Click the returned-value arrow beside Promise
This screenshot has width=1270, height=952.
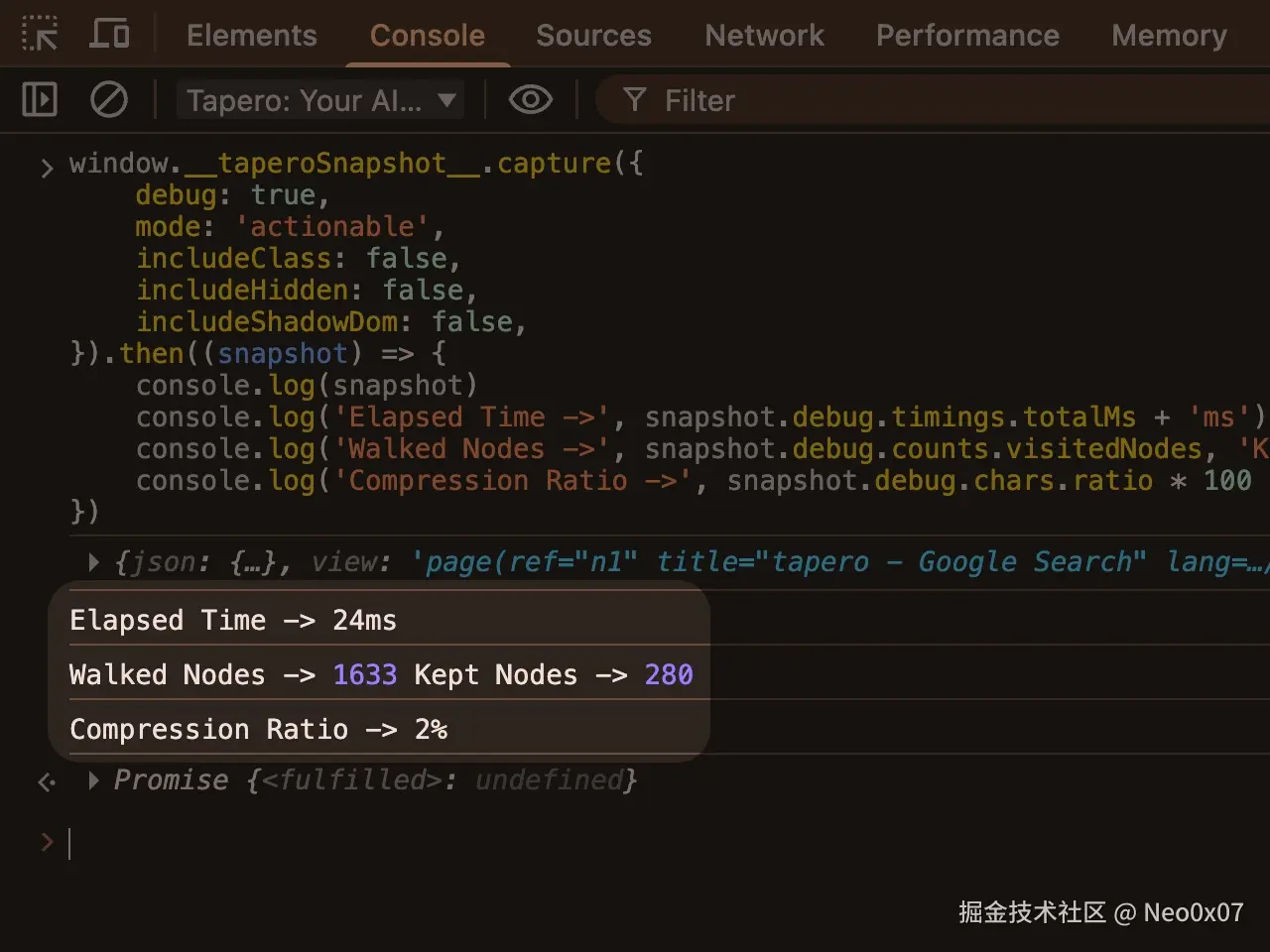[x=47, y=782]
